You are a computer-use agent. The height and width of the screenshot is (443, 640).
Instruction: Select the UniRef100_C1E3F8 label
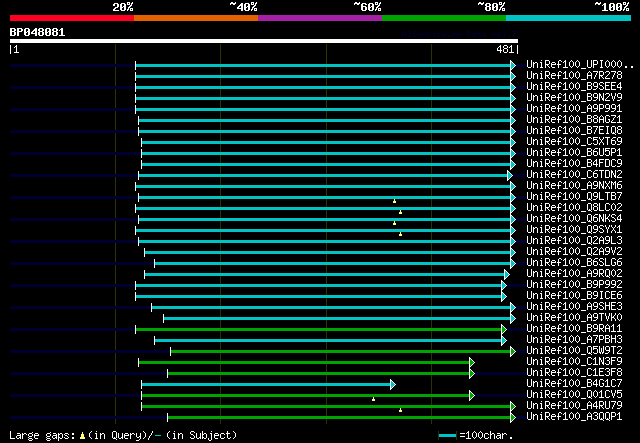[x=574, y=373]
